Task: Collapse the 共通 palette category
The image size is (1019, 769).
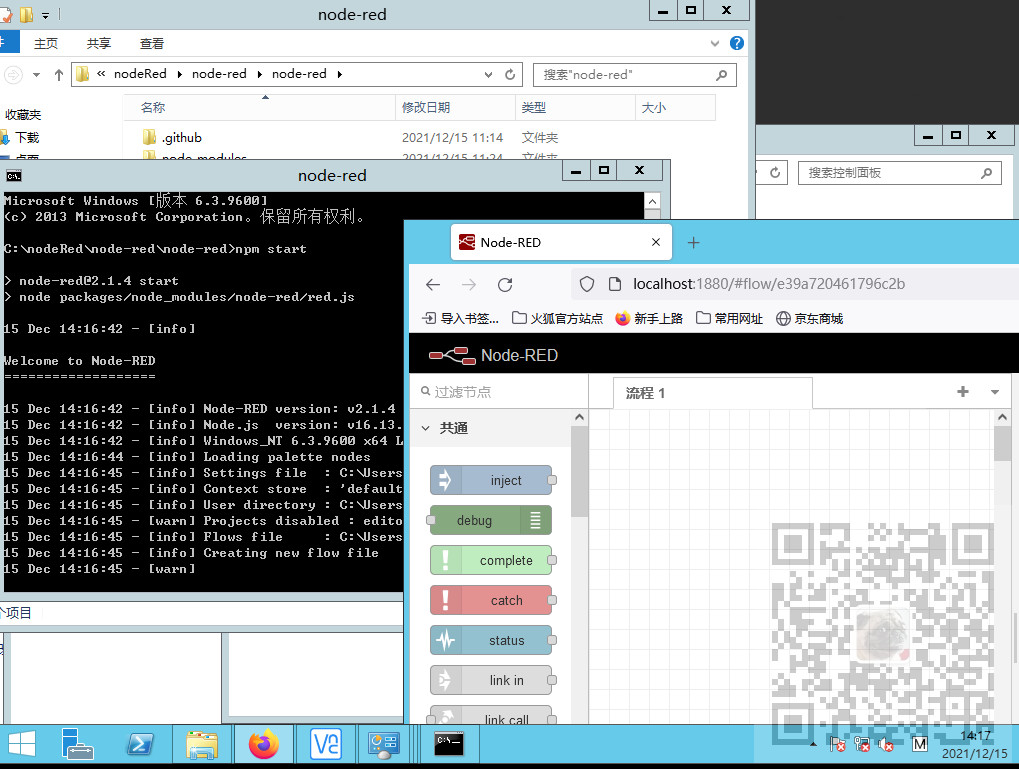Action: pyautogui.click(x=425, y=428)
